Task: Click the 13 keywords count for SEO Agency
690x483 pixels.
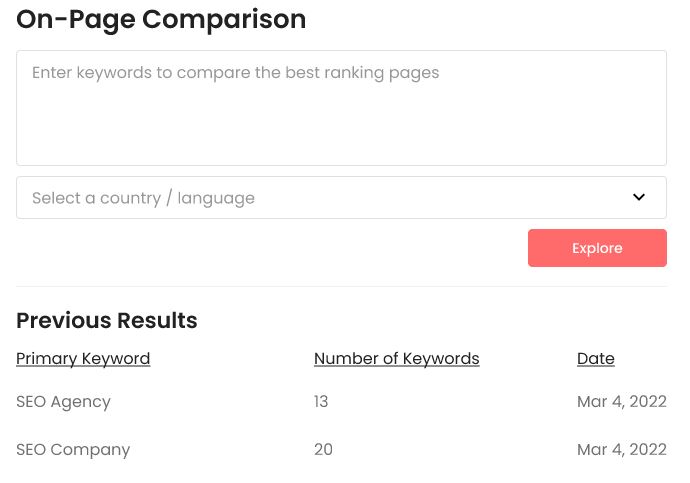Action: pos(321,401)
